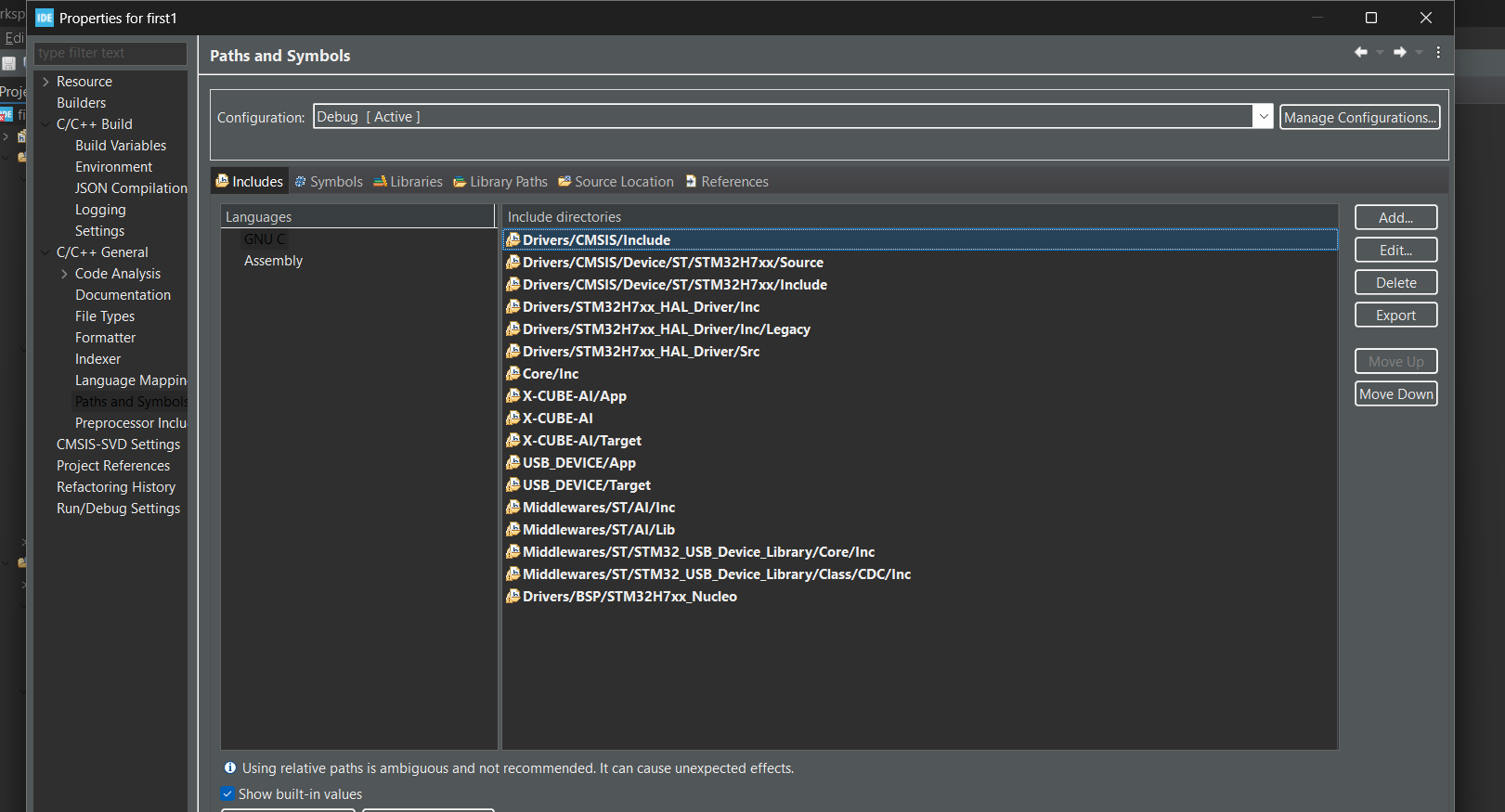The height and width of the screenshot is (812, 1505).
Task: Click the forward navigation arrow icon
Action: 1399,53
